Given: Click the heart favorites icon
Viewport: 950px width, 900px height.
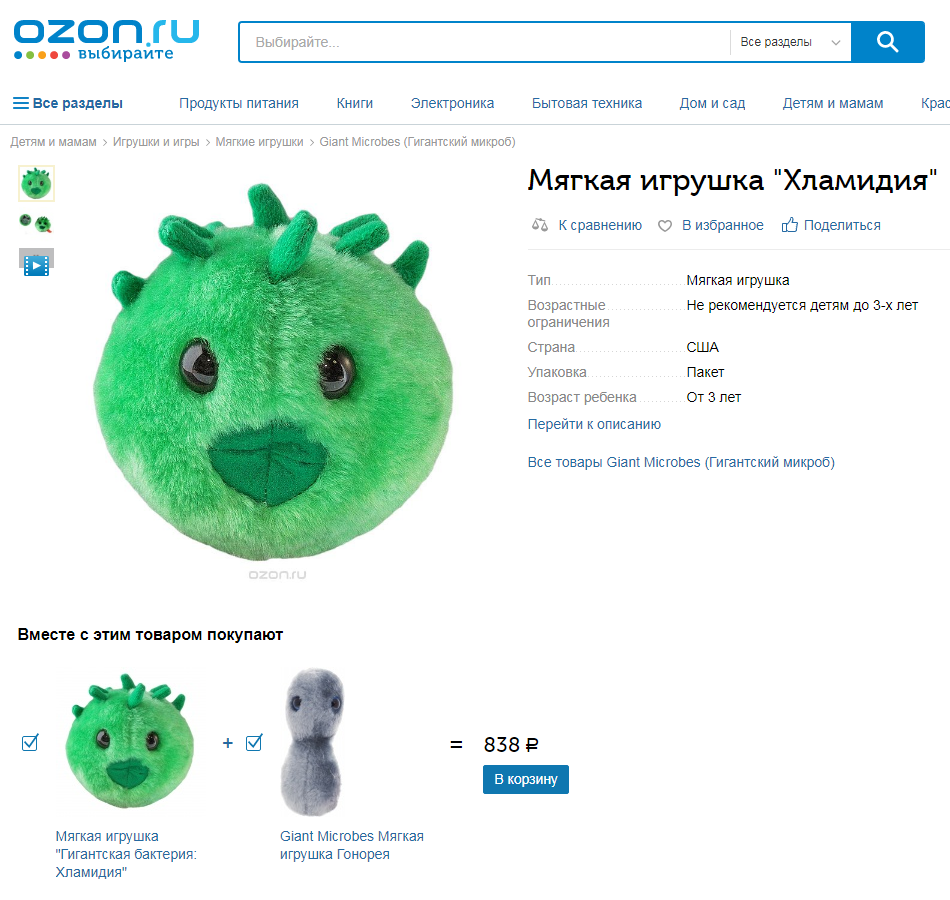Looking at the screenshot, I should coord(665,226).
